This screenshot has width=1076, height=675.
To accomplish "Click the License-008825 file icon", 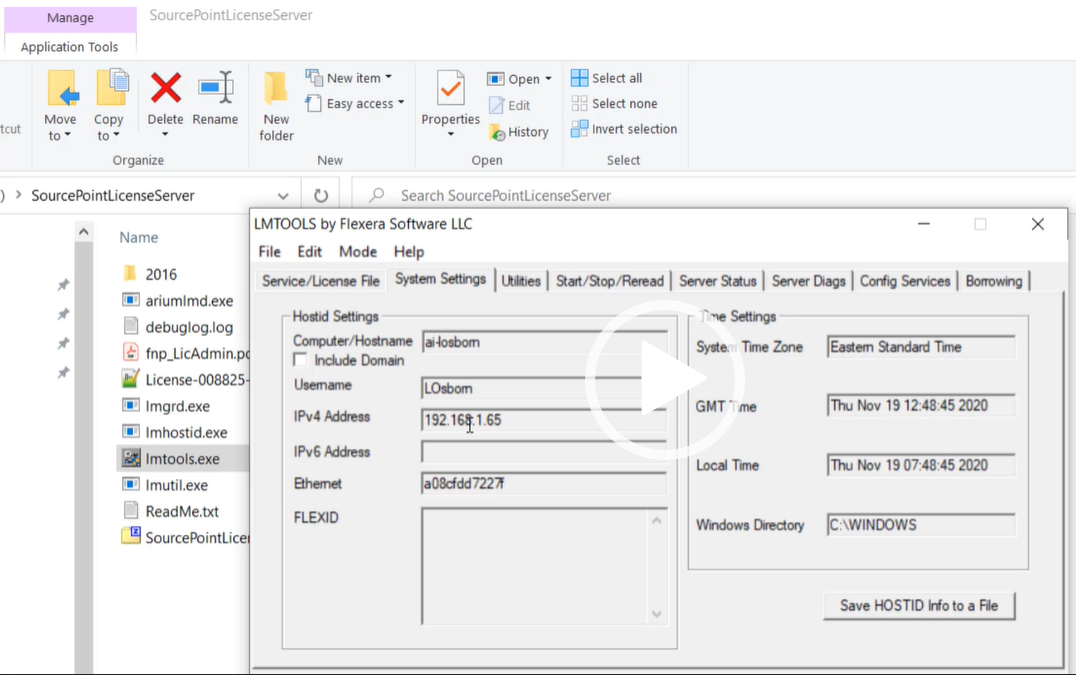I will pyautogui.click(x=130, y=379).
